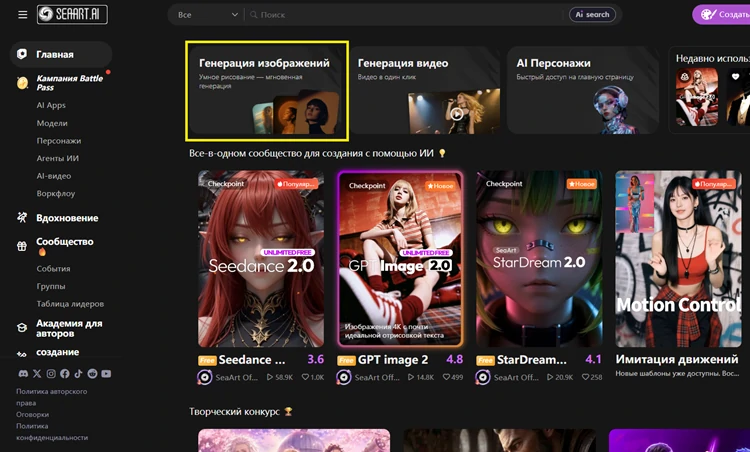This screenshot has width=750, height=452.
Task: Click the 58.9K runs icon on Seedance
Action: (x=270, y=377)
